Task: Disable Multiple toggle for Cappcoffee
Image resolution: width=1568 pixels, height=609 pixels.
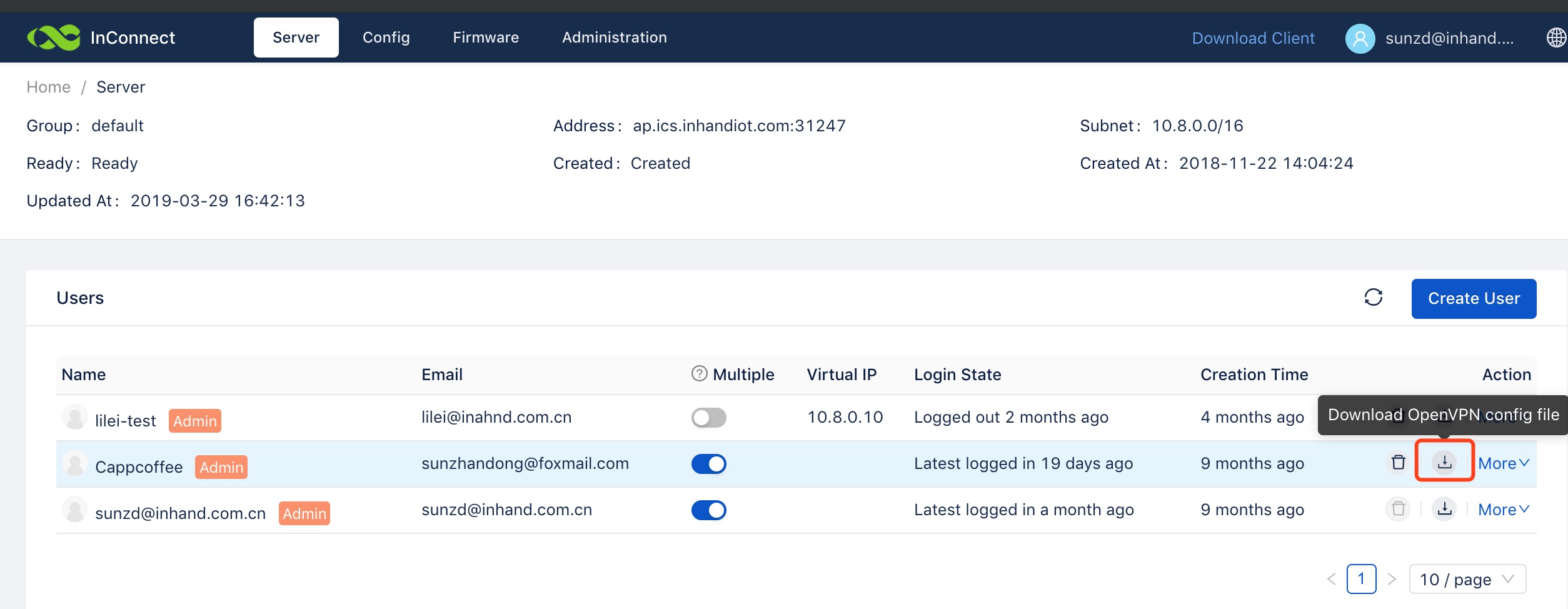Action: [x=708, y=463]
